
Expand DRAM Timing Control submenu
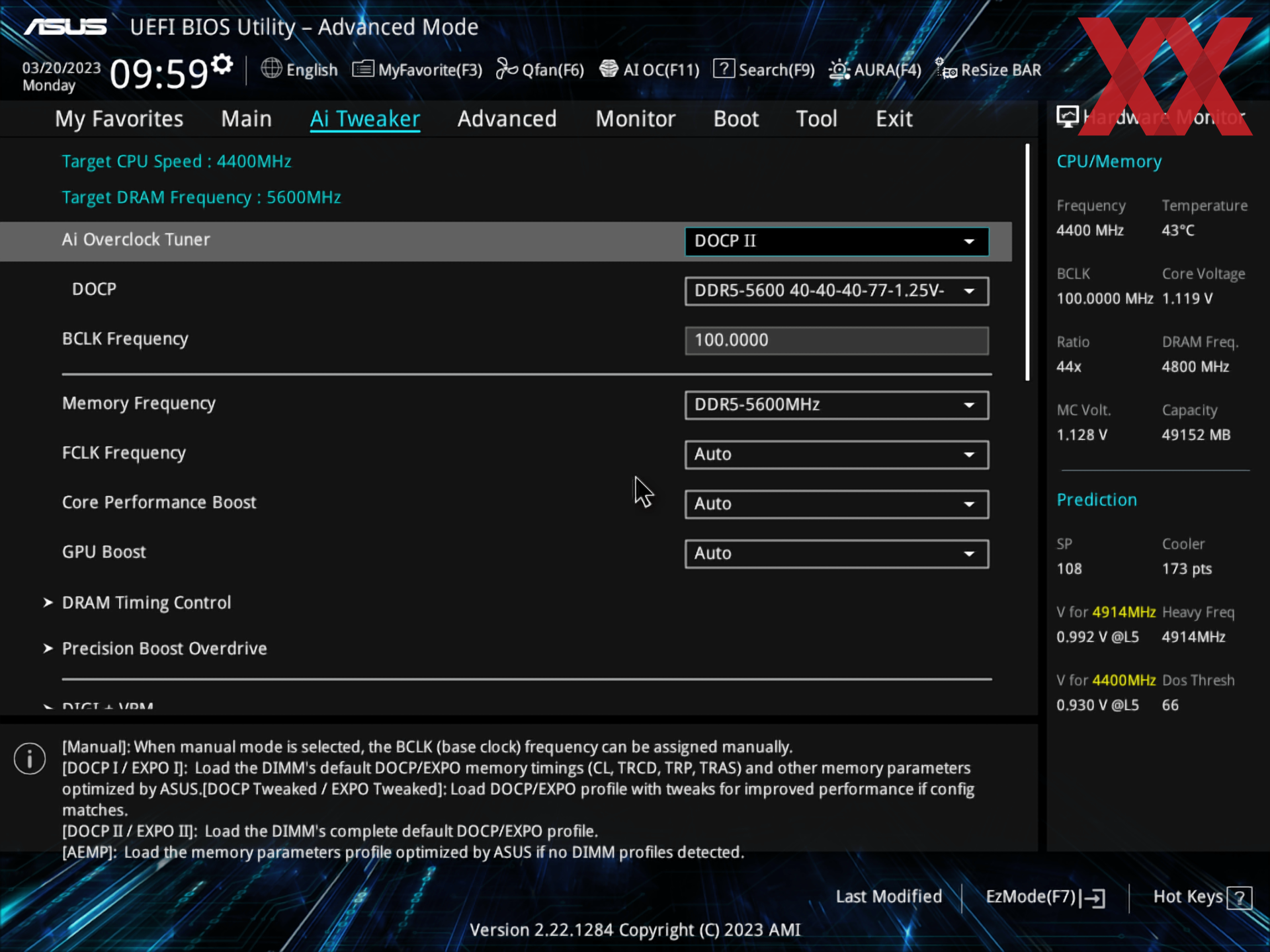point(146,602)
